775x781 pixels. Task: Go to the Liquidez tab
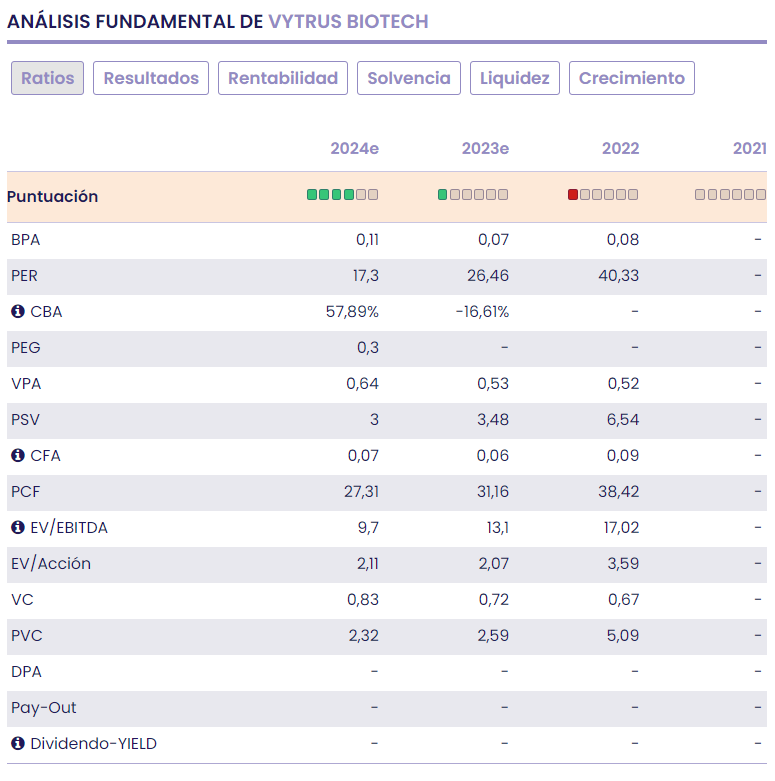pos(515,78)
